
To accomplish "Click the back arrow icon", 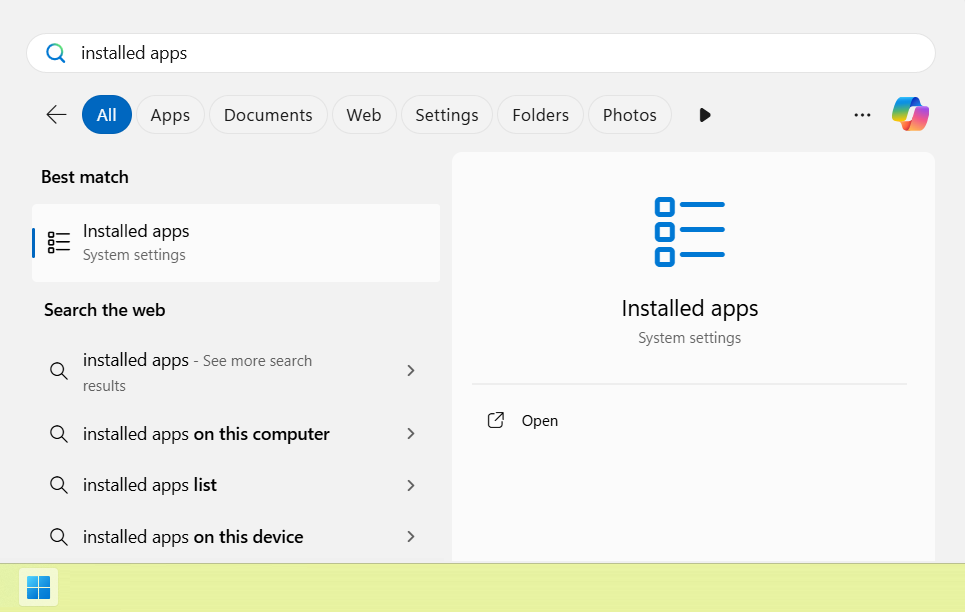I will click(x=56, y=115).
